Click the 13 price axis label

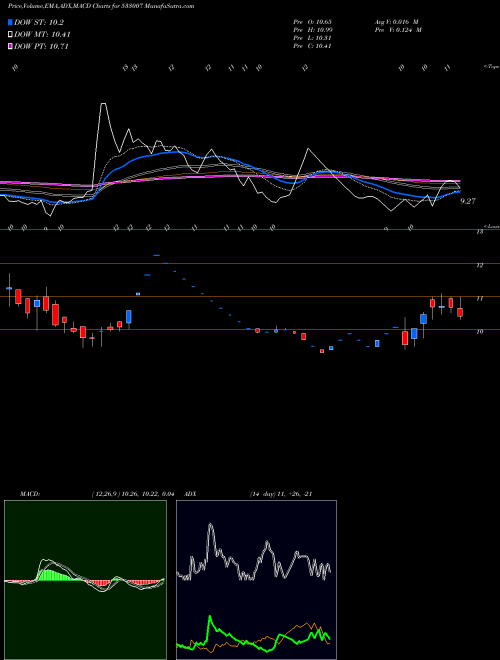tap(479, 232)
